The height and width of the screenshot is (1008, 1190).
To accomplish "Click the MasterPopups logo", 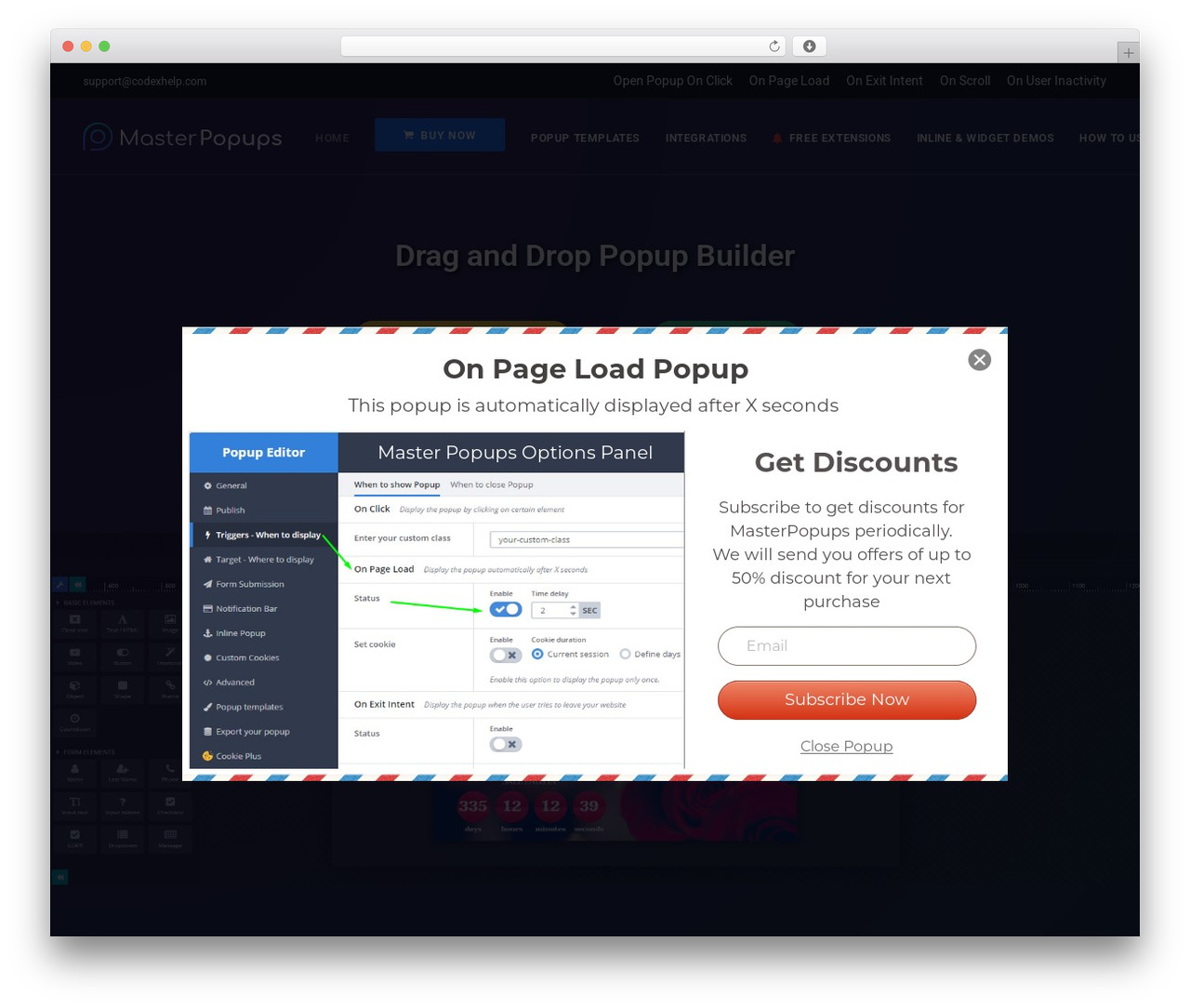I will (182, 138).
